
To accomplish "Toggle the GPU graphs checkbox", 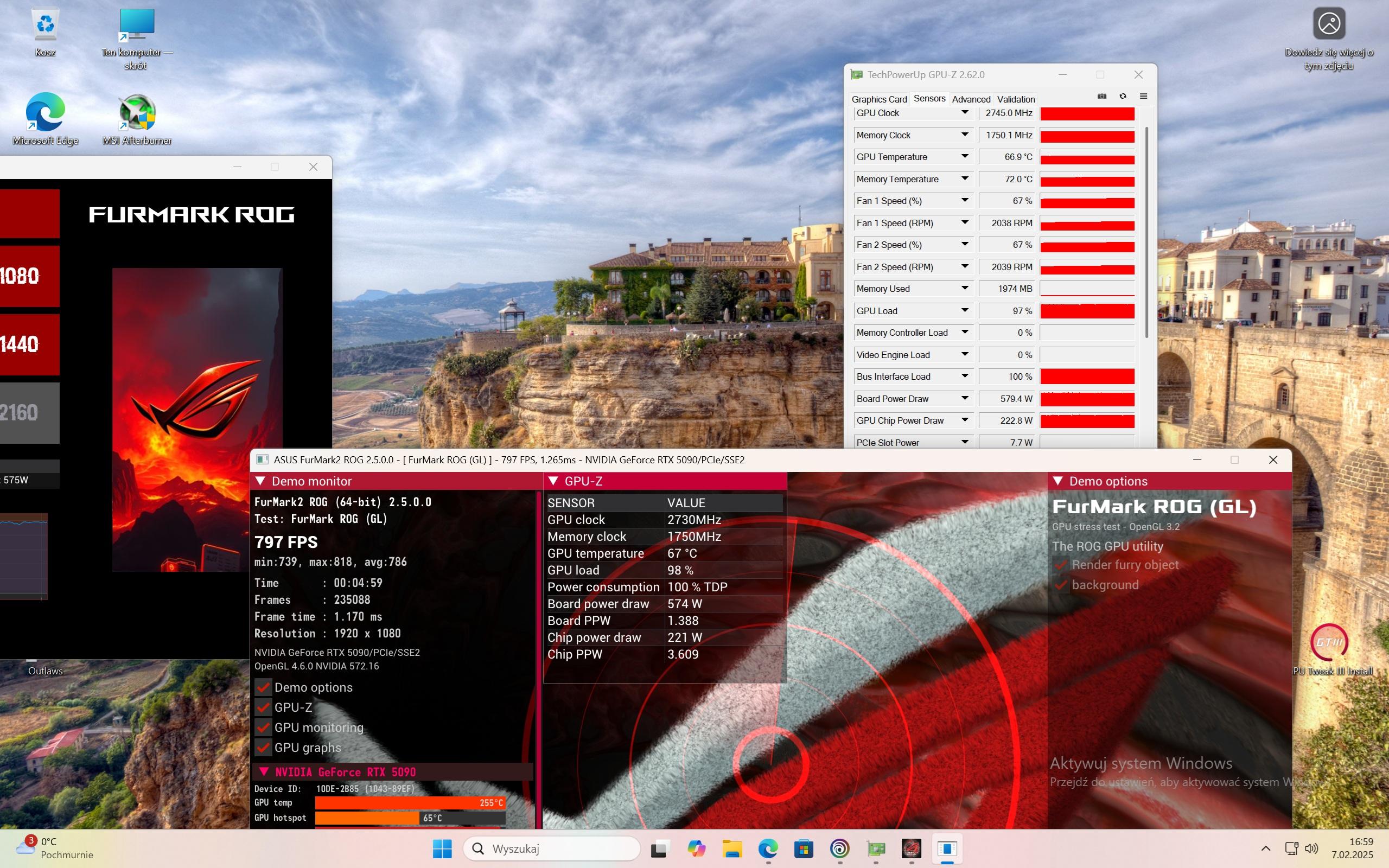I will point(264,748).
